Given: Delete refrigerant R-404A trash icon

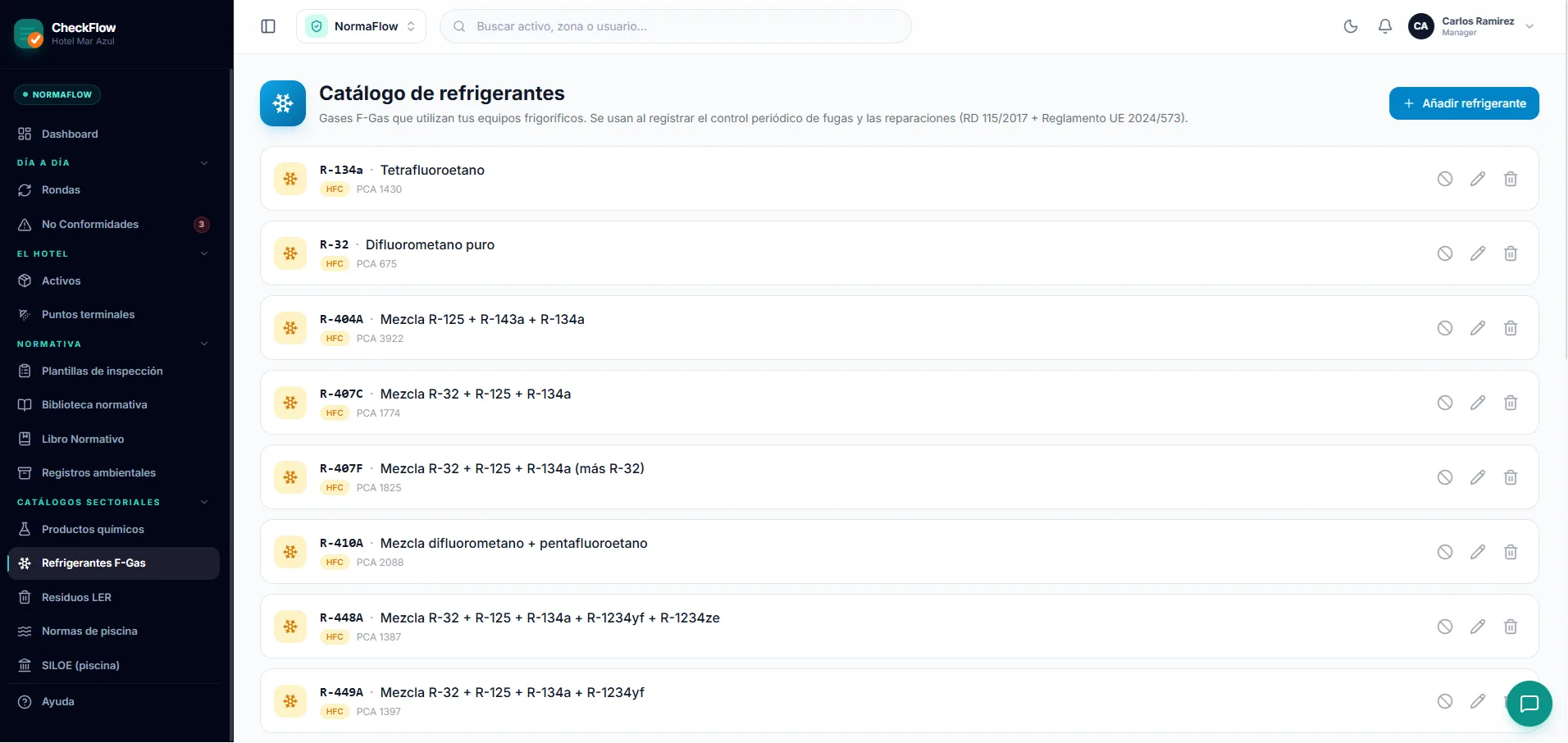Looking at the screenshot, I should [1511, 328].
